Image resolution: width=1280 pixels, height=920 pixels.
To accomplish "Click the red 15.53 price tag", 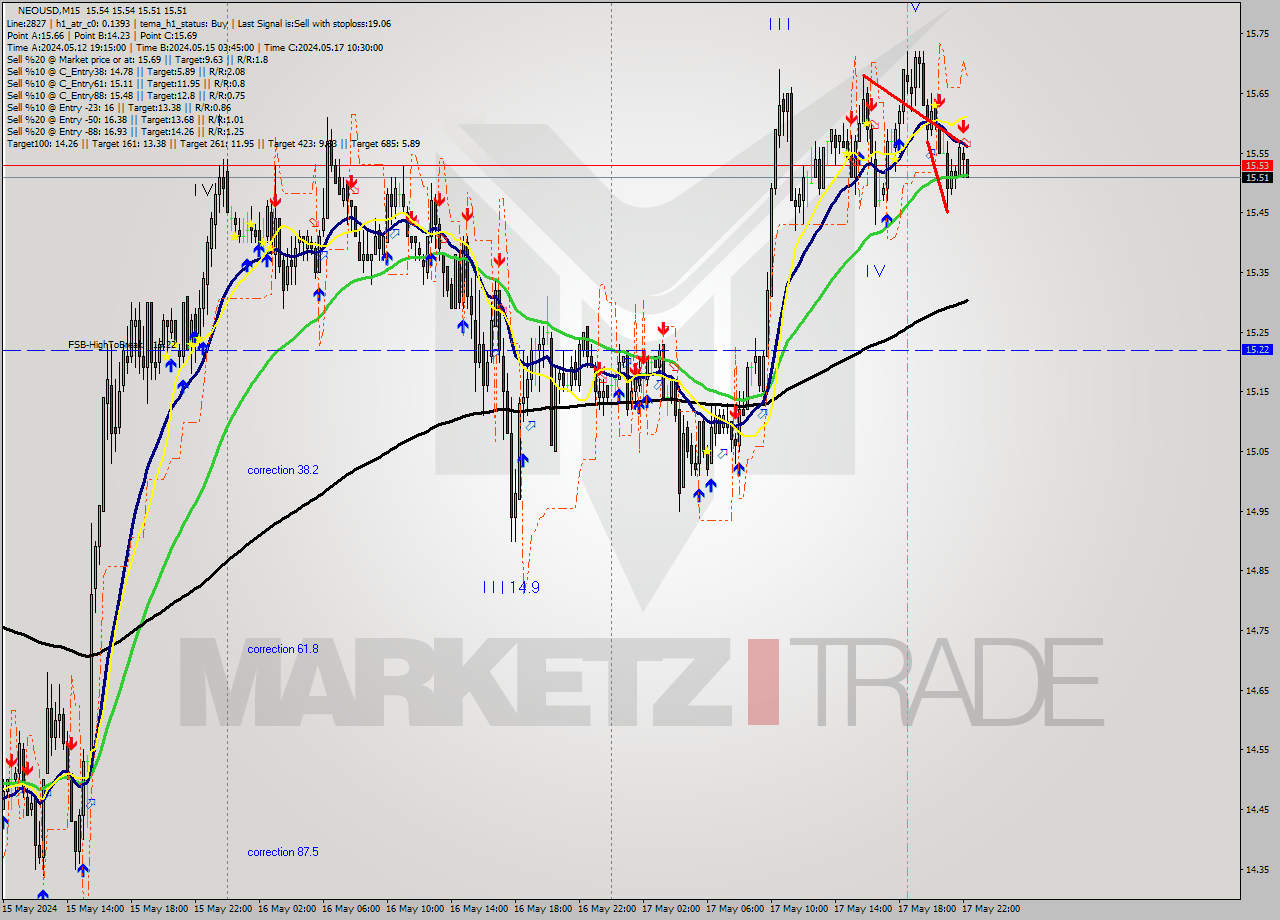I will click(1256, 165).
